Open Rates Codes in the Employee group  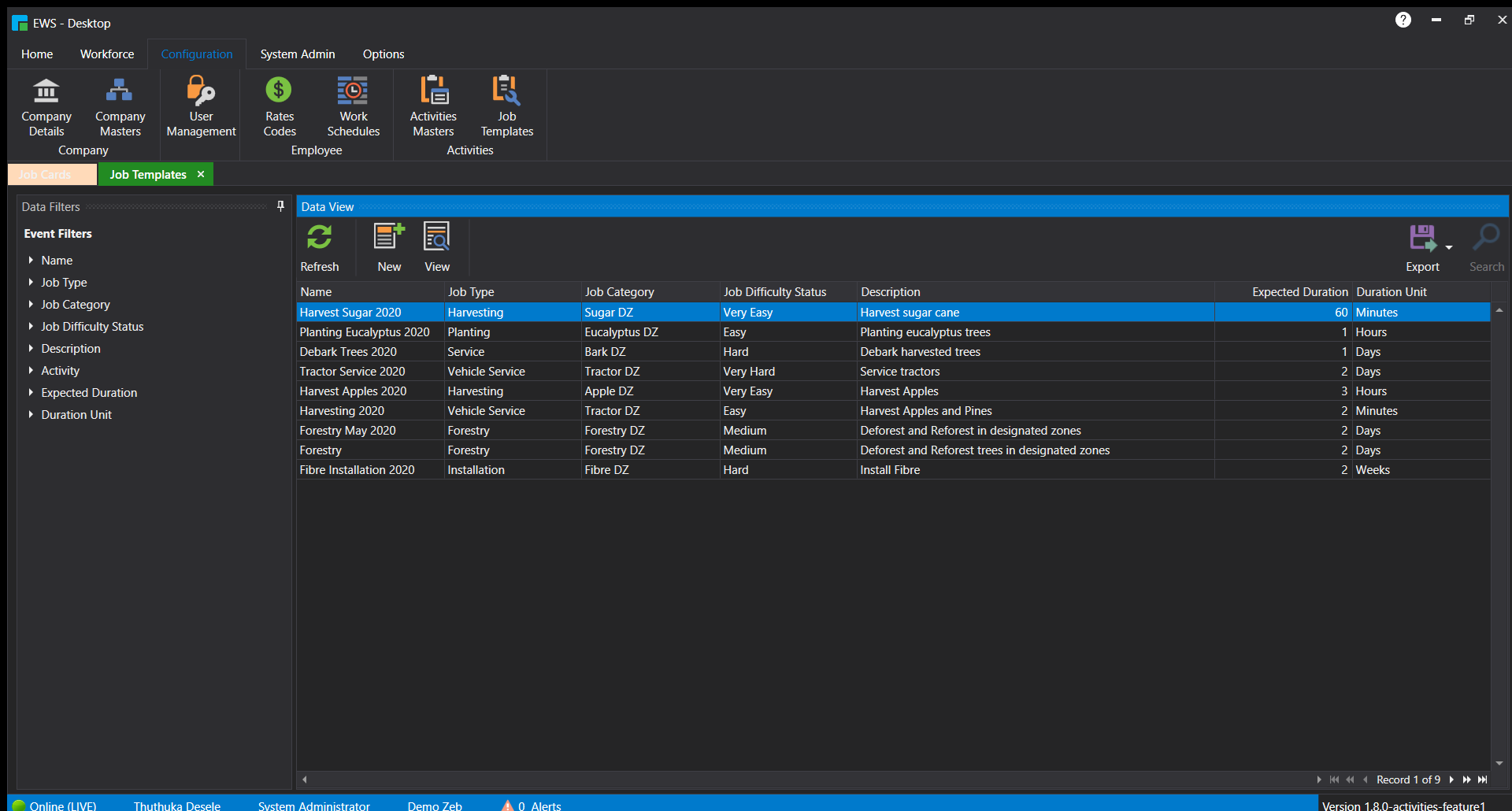(x=279, y=106)
